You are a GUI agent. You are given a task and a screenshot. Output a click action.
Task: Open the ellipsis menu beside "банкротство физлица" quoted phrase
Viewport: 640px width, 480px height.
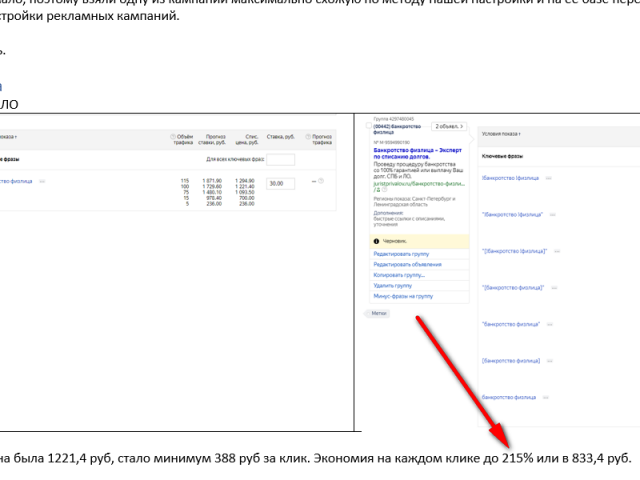[549, 324]
